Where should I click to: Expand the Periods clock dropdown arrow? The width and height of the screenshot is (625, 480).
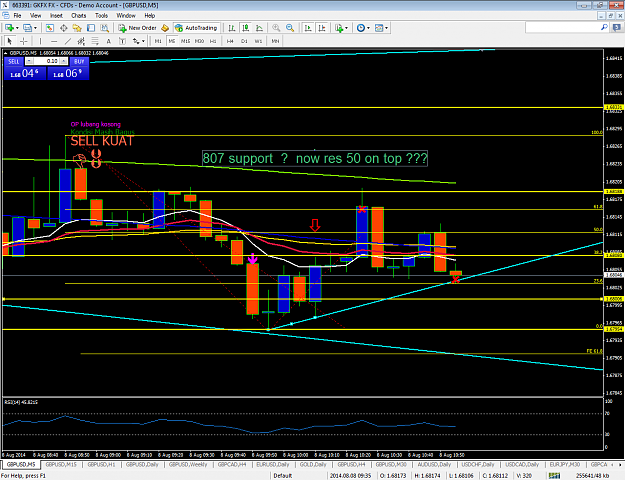point(368,28)
